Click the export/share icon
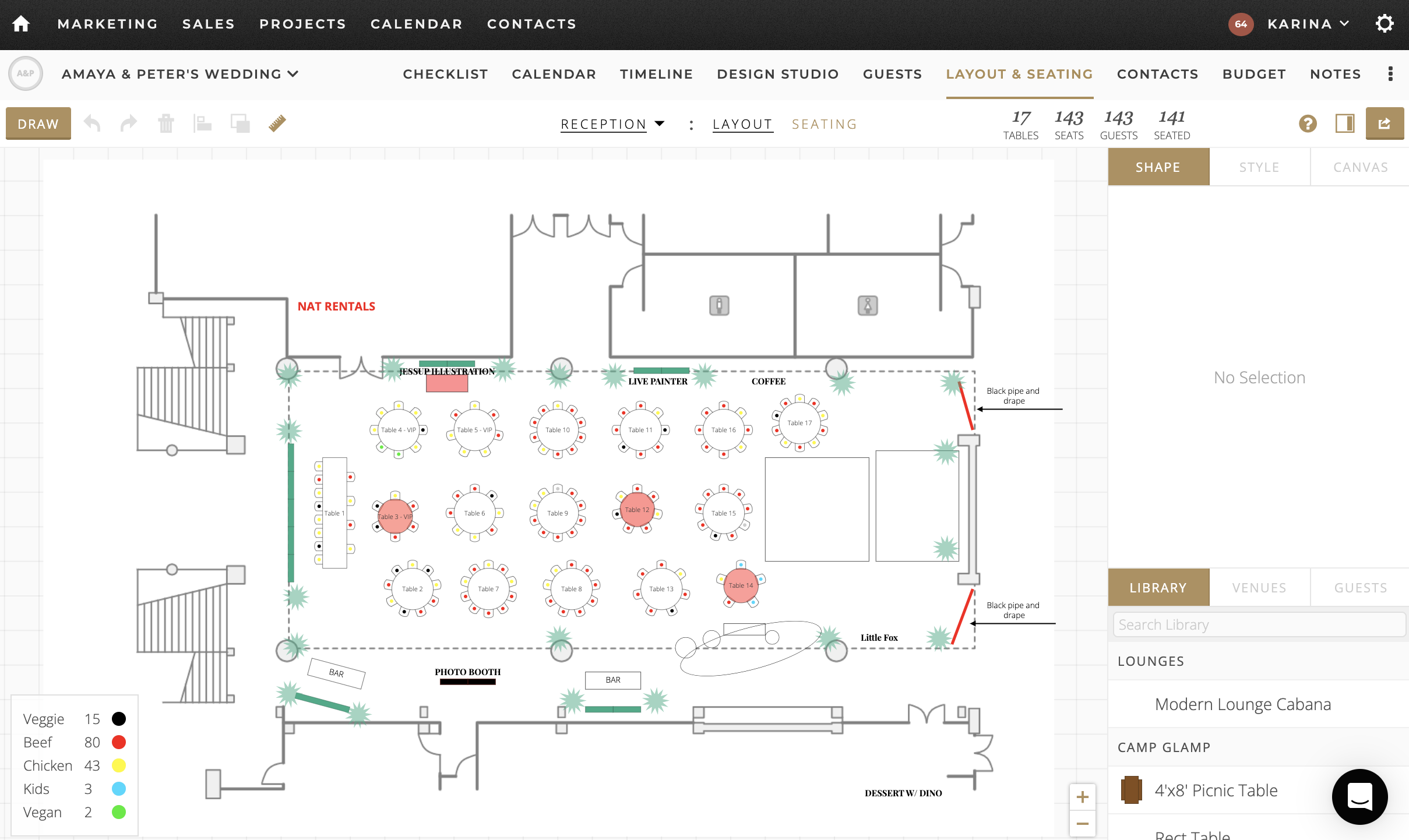1409x840 pixels. click(1385, 123)
